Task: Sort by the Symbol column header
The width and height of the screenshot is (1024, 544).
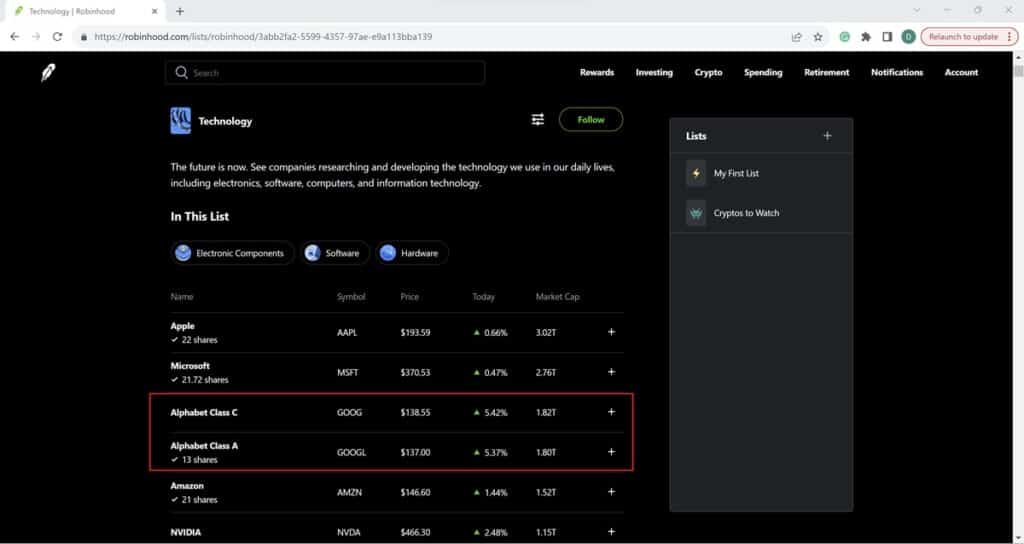Action: tap(351, 296)
